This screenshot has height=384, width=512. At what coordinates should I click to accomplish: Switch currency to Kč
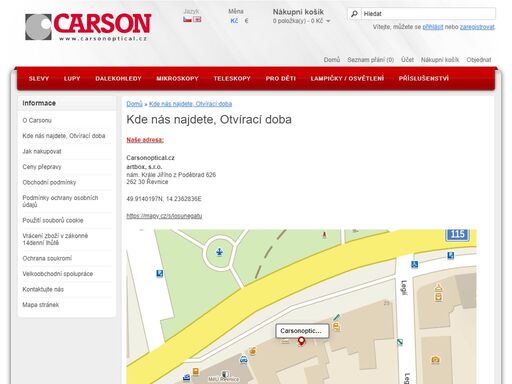coord(234,21)
